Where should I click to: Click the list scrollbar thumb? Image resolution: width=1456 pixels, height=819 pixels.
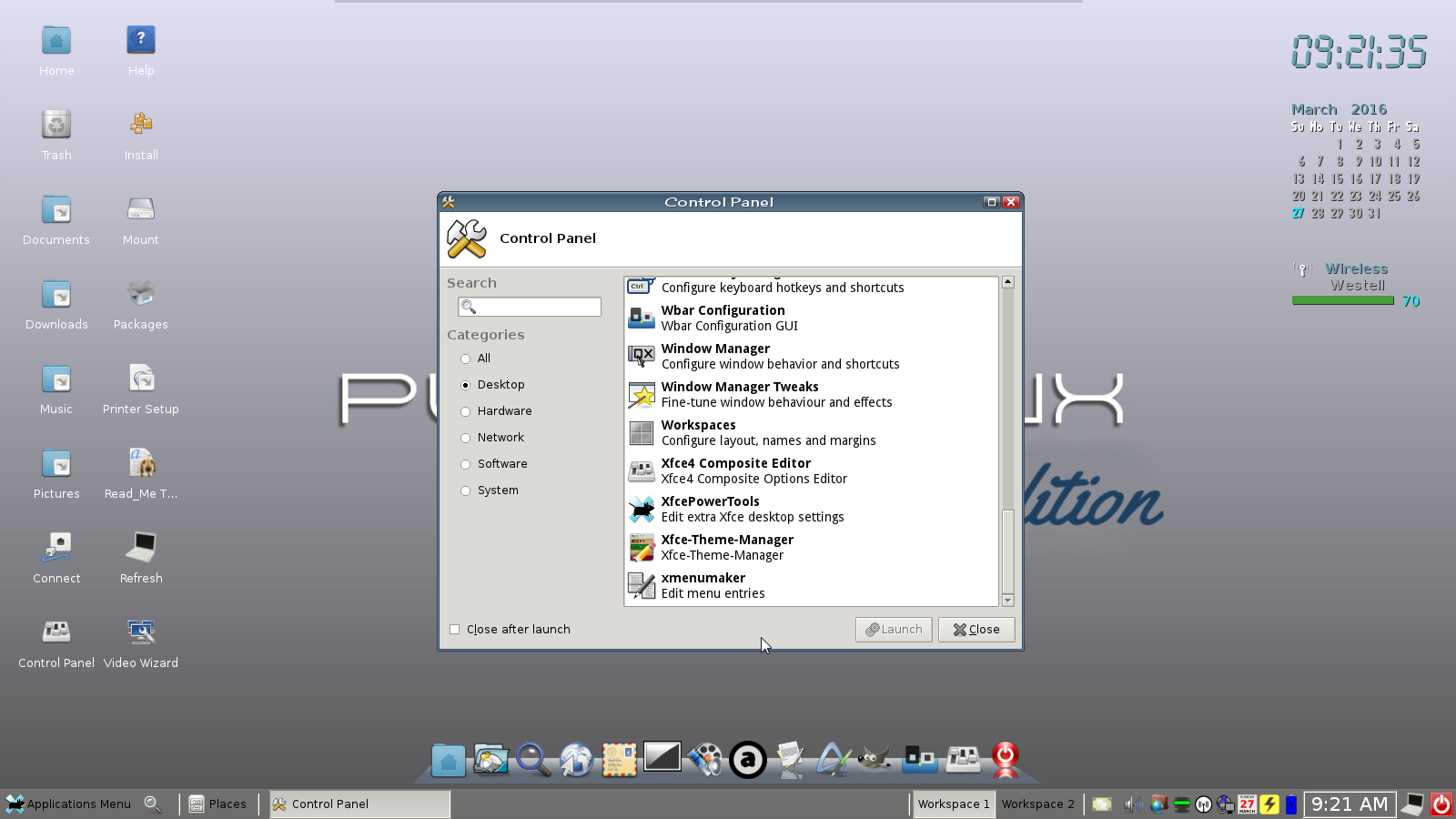(x=1008, y=551)
